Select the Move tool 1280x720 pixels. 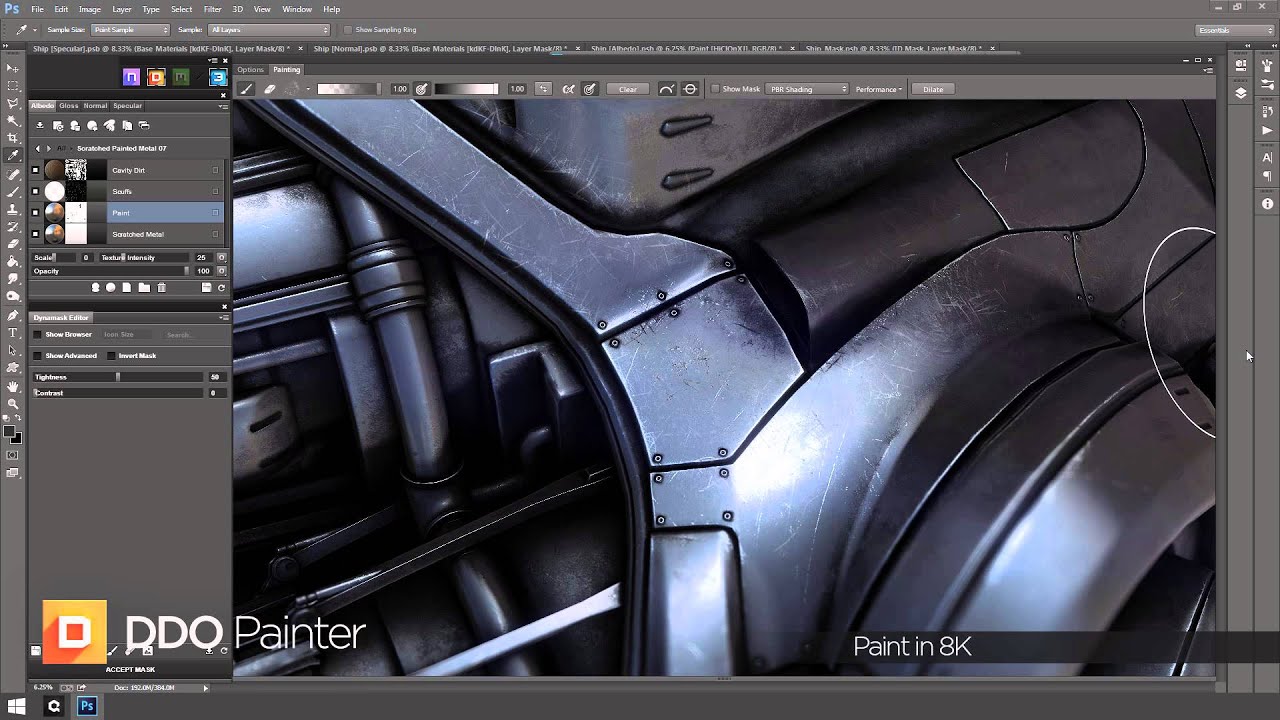tap(13, 68)
